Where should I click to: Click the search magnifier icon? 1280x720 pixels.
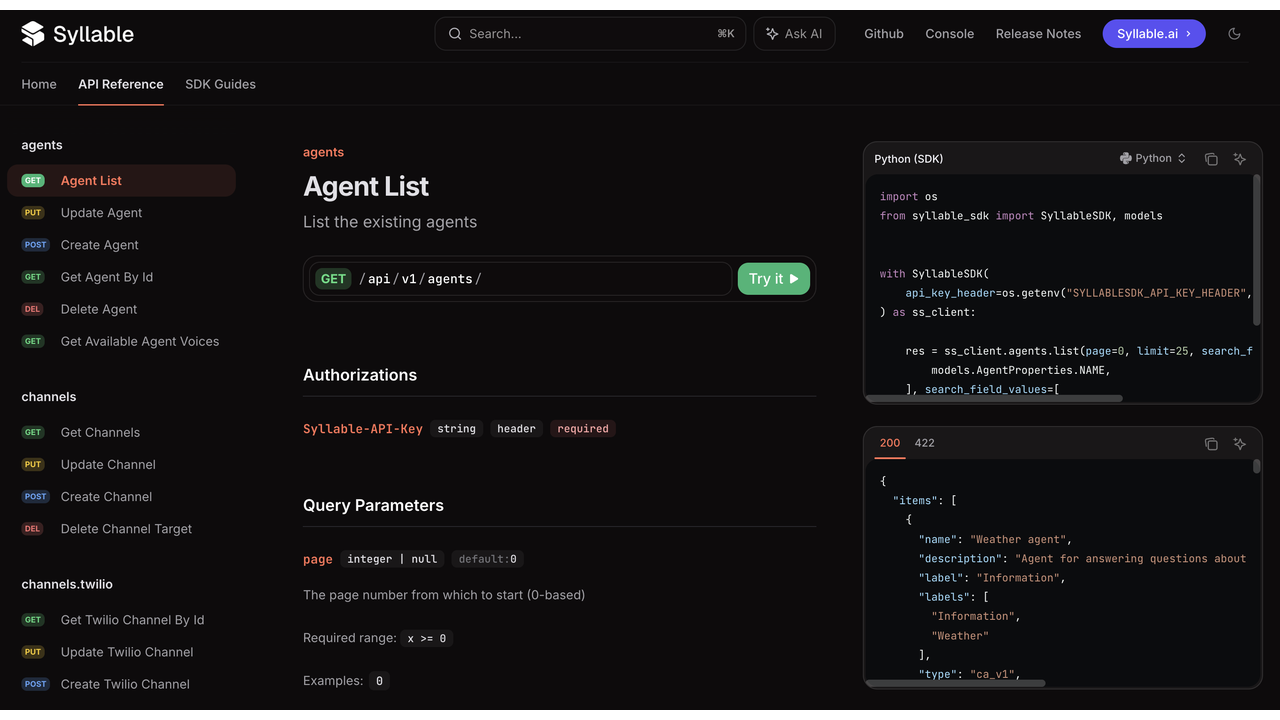click(455, 34)
